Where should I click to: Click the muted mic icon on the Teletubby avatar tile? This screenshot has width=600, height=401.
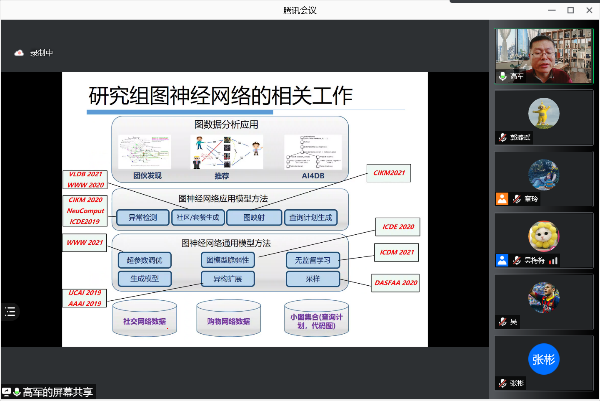coord(503,137)
